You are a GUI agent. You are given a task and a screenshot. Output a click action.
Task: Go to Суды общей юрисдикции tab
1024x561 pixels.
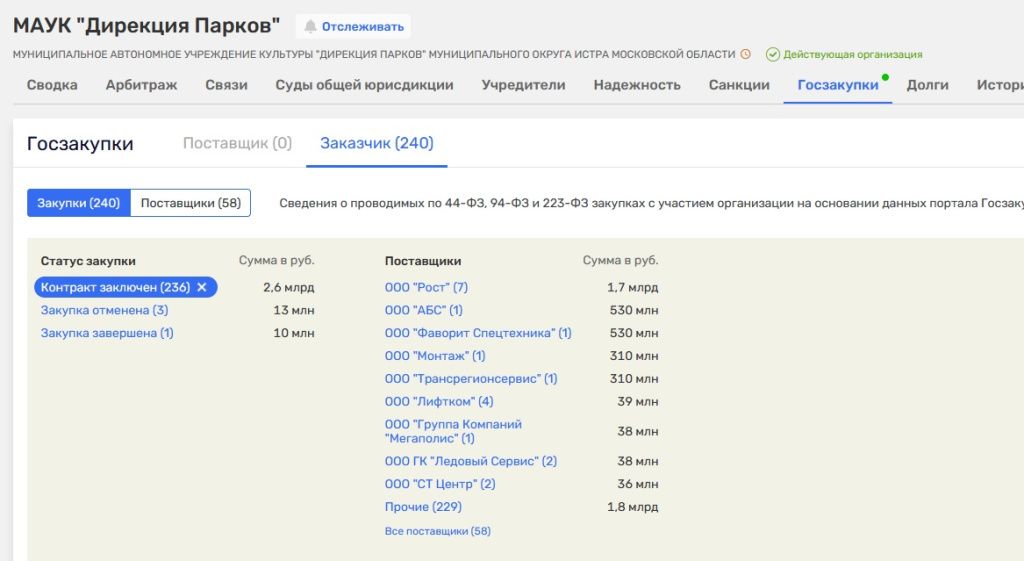(364, 85)
